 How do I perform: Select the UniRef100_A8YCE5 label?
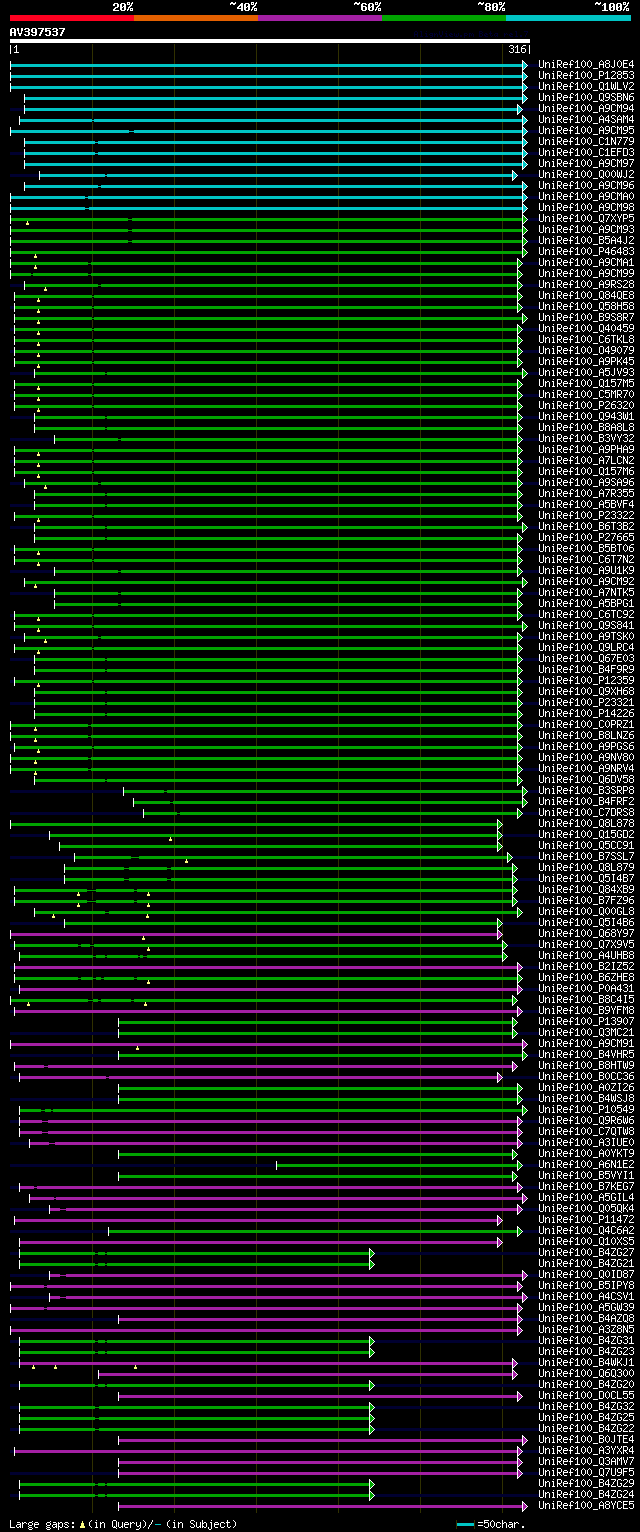click(x=586, y=1505)
